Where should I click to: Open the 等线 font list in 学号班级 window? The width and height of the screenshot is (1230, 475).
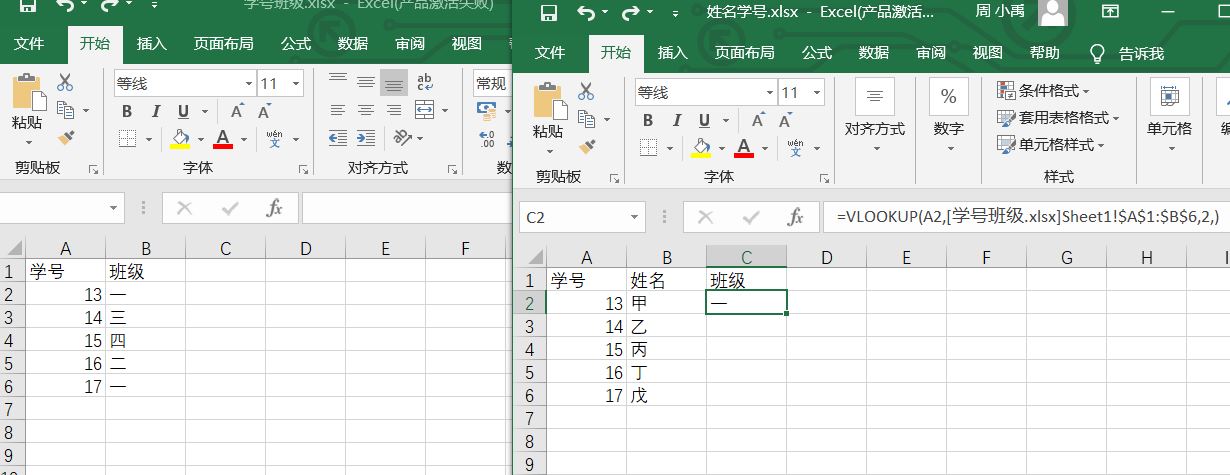(249, 83)
